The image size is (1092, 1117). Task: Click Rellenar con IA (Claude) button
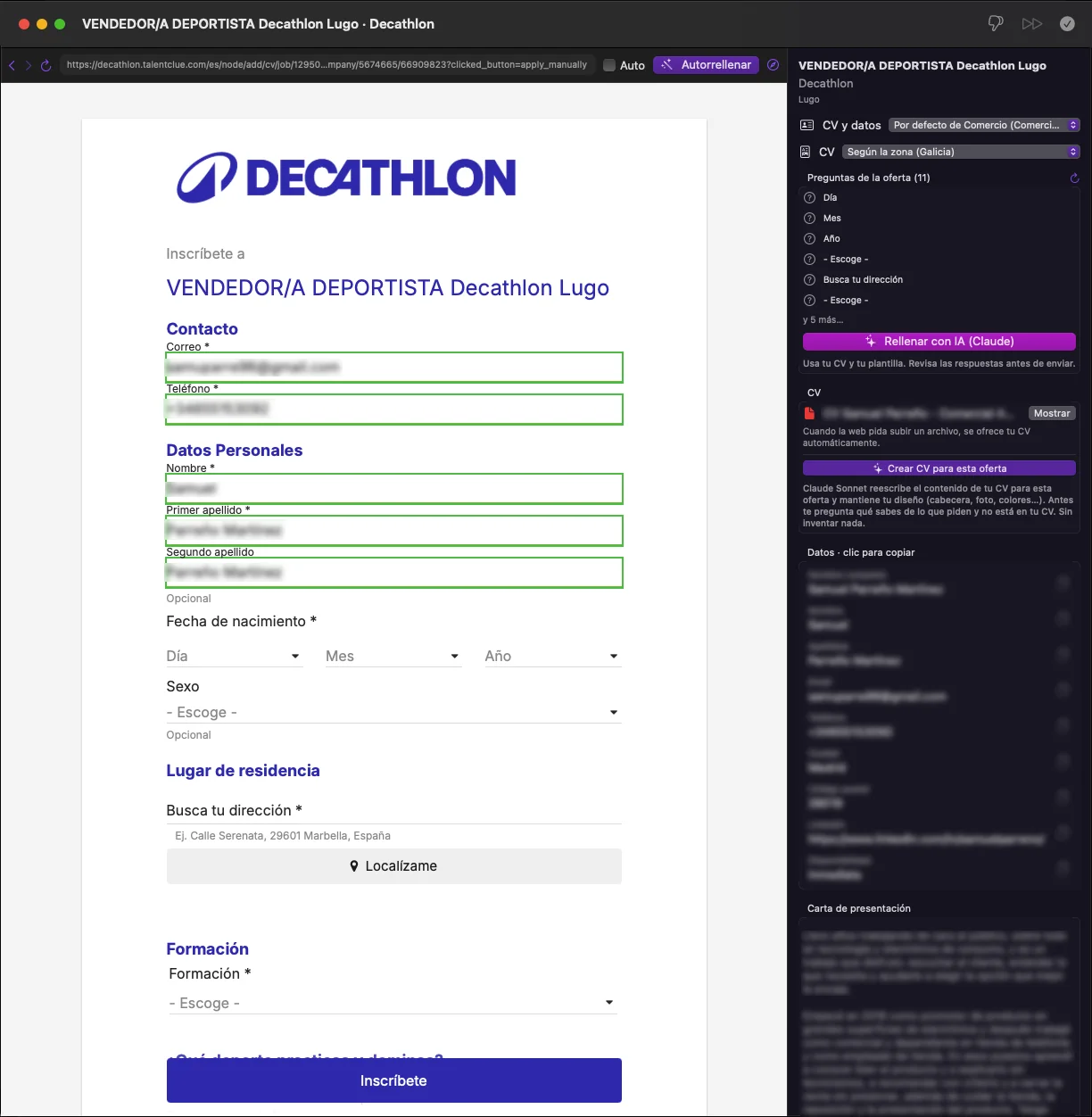939,342
